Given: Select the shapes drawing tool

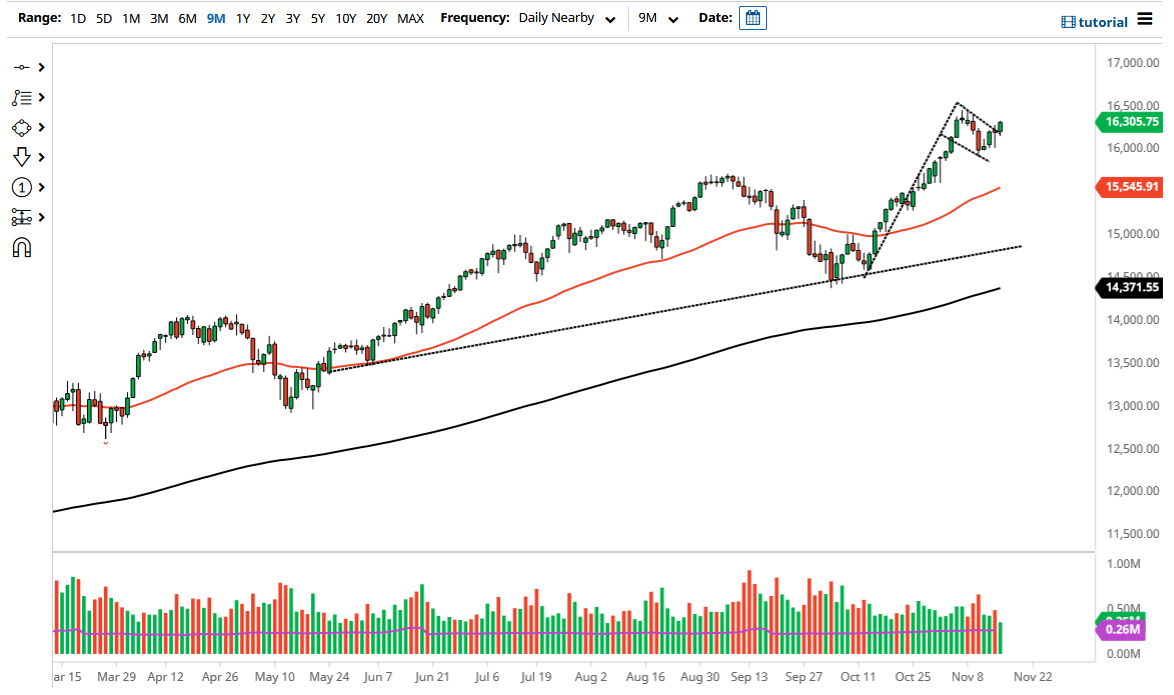Looking at the screenshot, I should point(20,127).
